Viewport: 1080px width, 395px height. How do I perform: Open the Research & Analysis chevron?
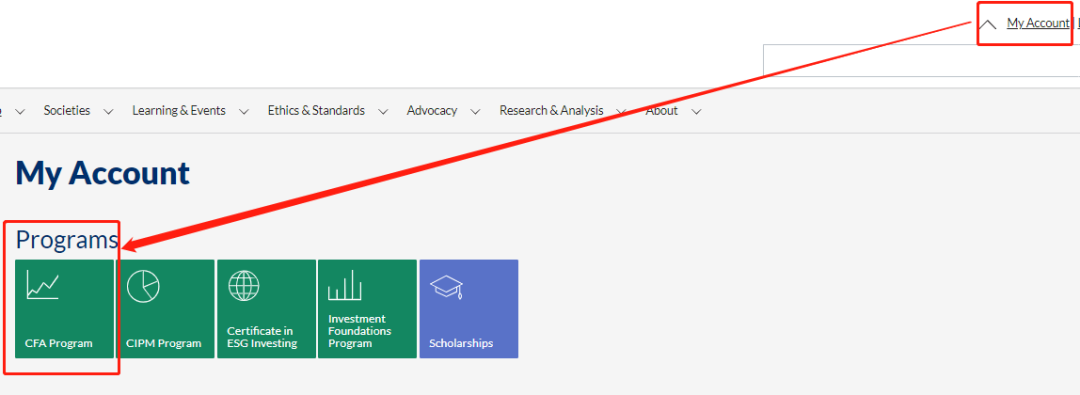pos(621,111)
